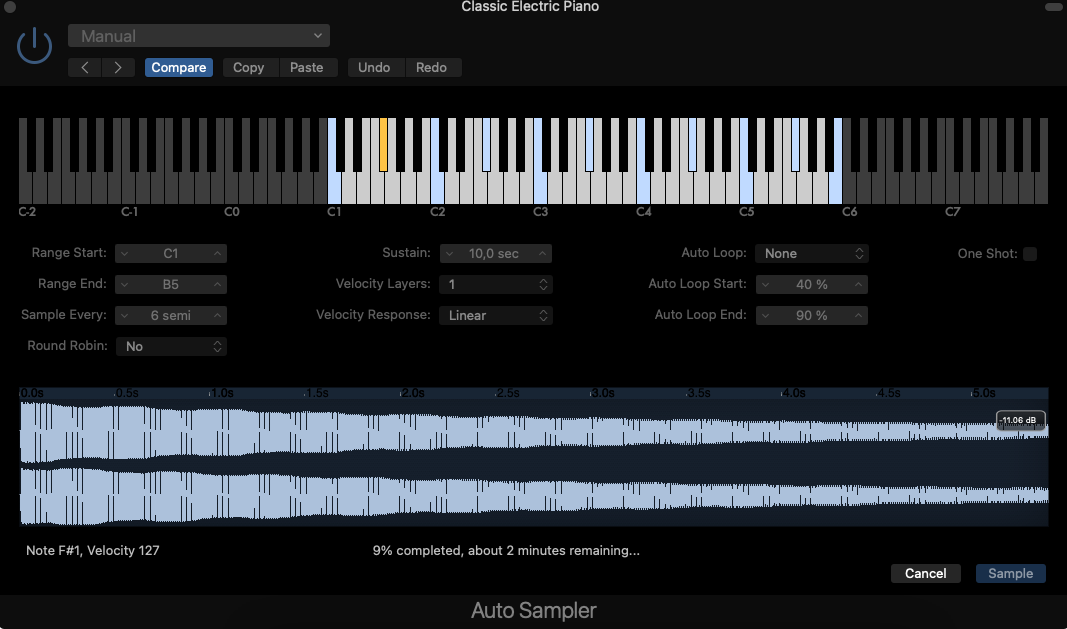Decrease Range End with down arrow
Screen dimensions: 1067x629
click(x=124, y=285)
